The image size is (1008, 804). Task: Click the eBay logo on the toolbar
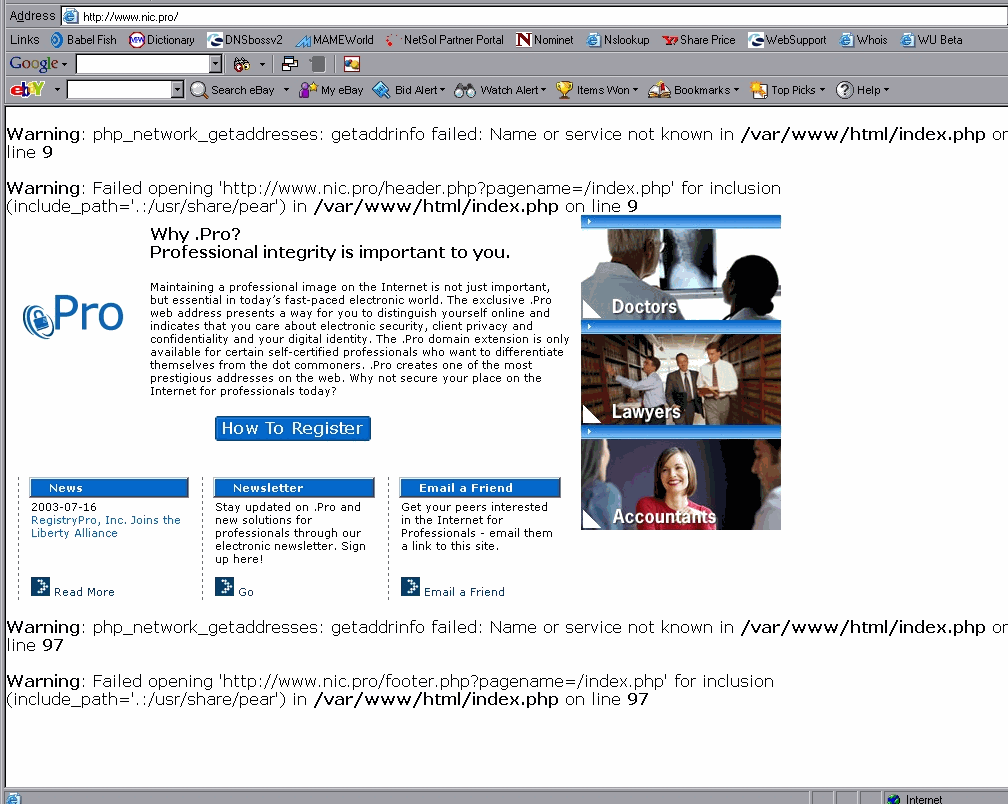[28, 89]
